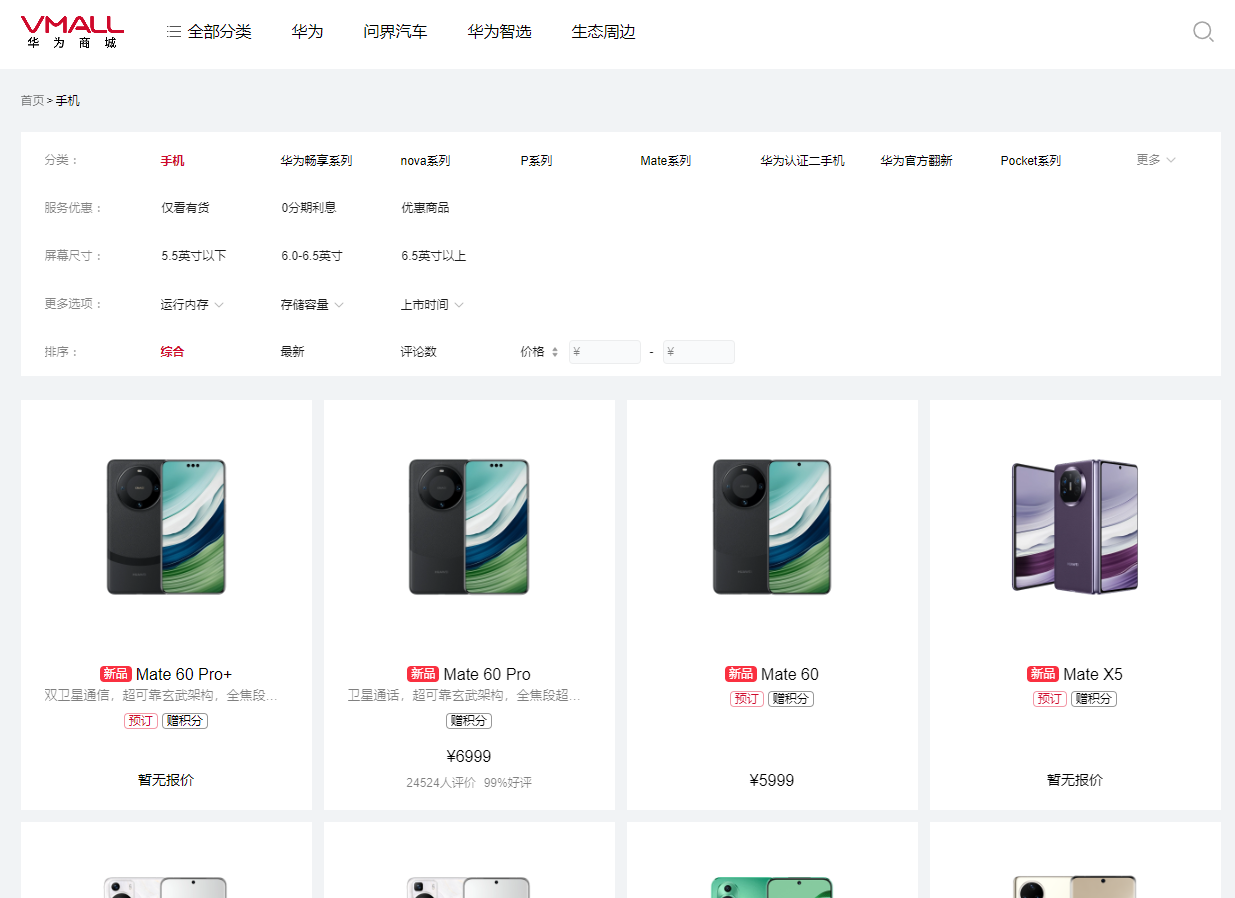
Task: Click the minimum price input field
Action: pos(605,352)
